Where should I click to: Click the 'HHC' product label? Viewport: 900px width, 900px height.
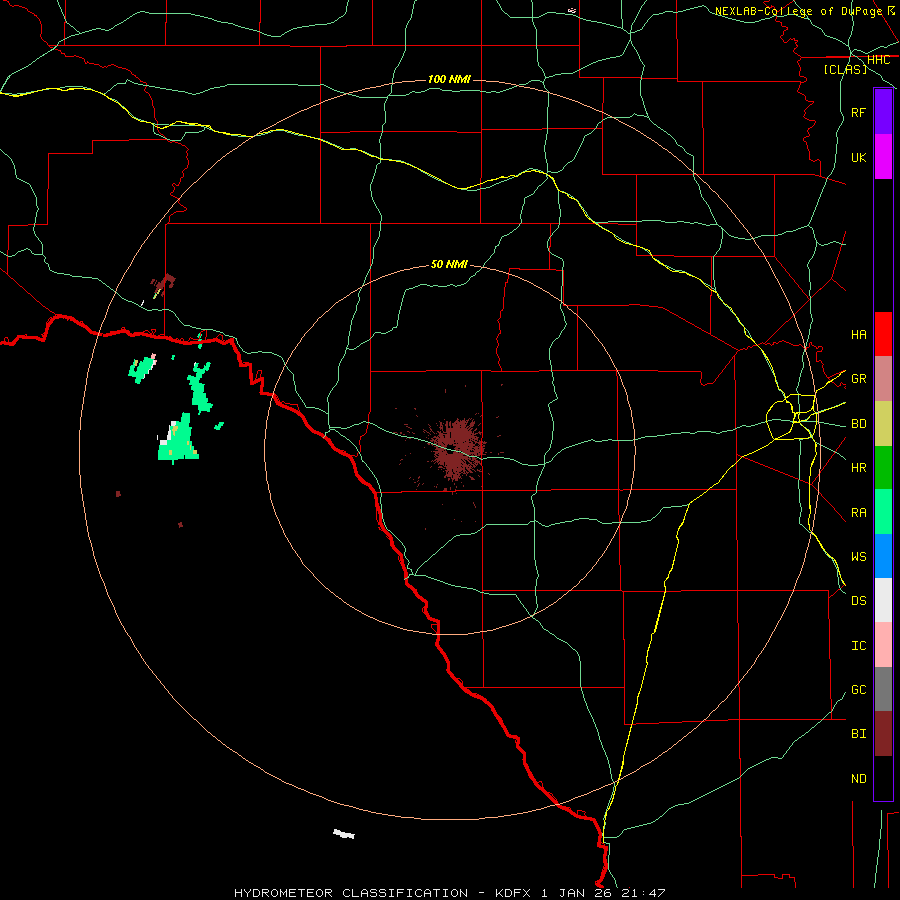[878, 60]
